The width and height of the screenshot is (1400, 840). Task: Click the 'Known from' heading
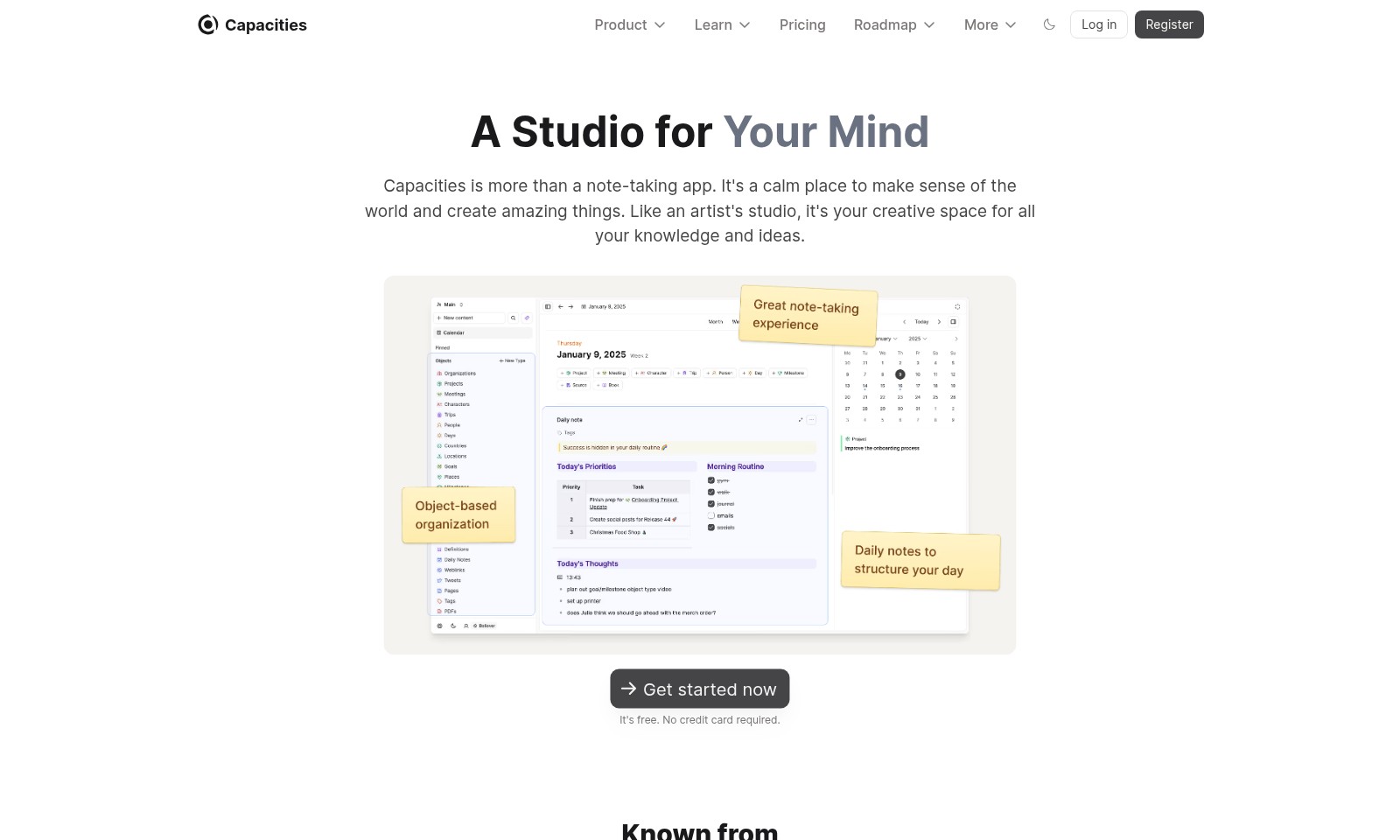pos(700,831)
